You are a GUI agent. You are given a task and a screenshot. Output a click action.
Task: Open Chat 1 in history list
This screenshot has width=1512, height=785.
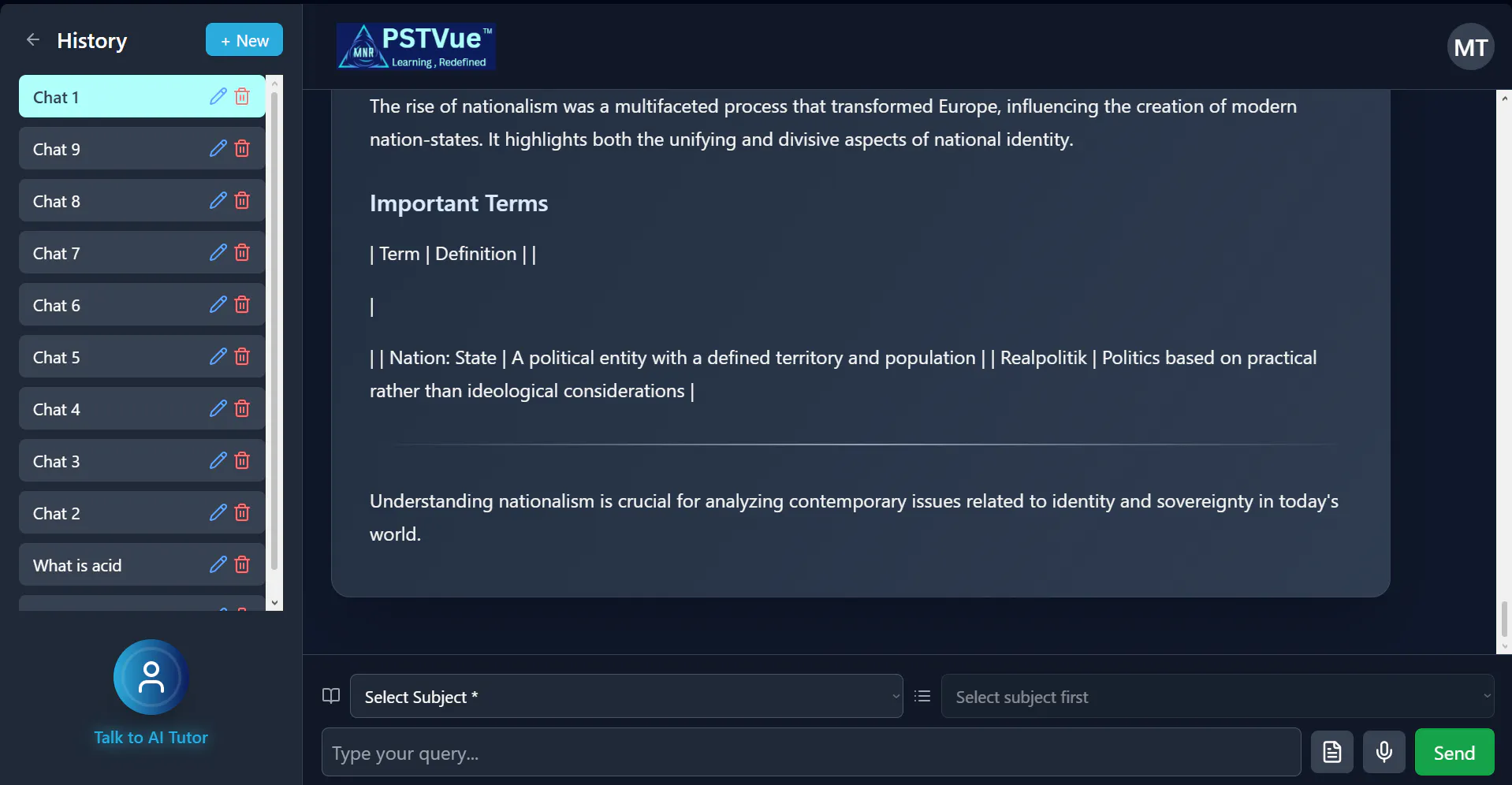pos(142,96)
